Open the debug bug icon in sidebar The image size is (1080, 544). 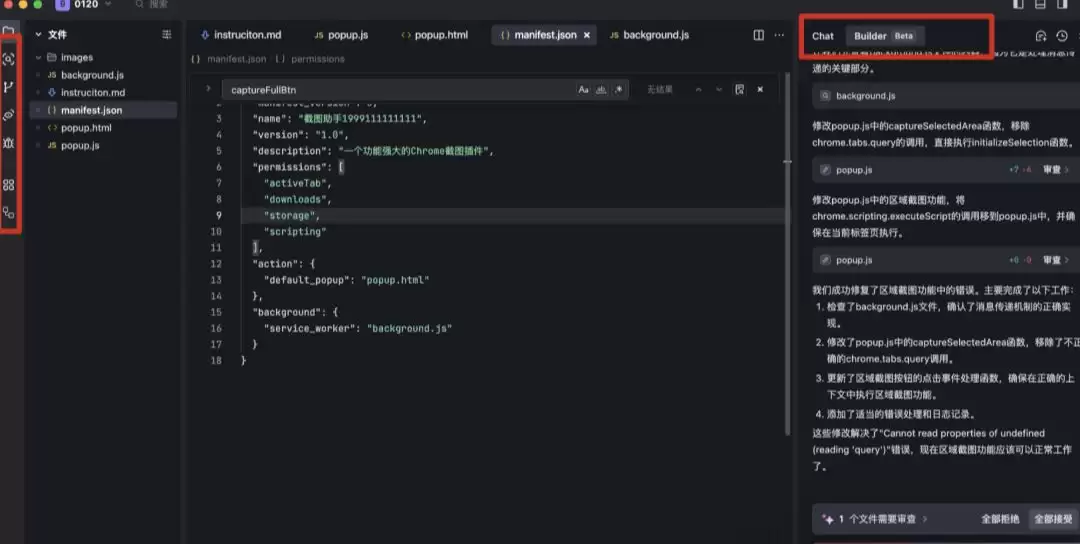point(9,143)
